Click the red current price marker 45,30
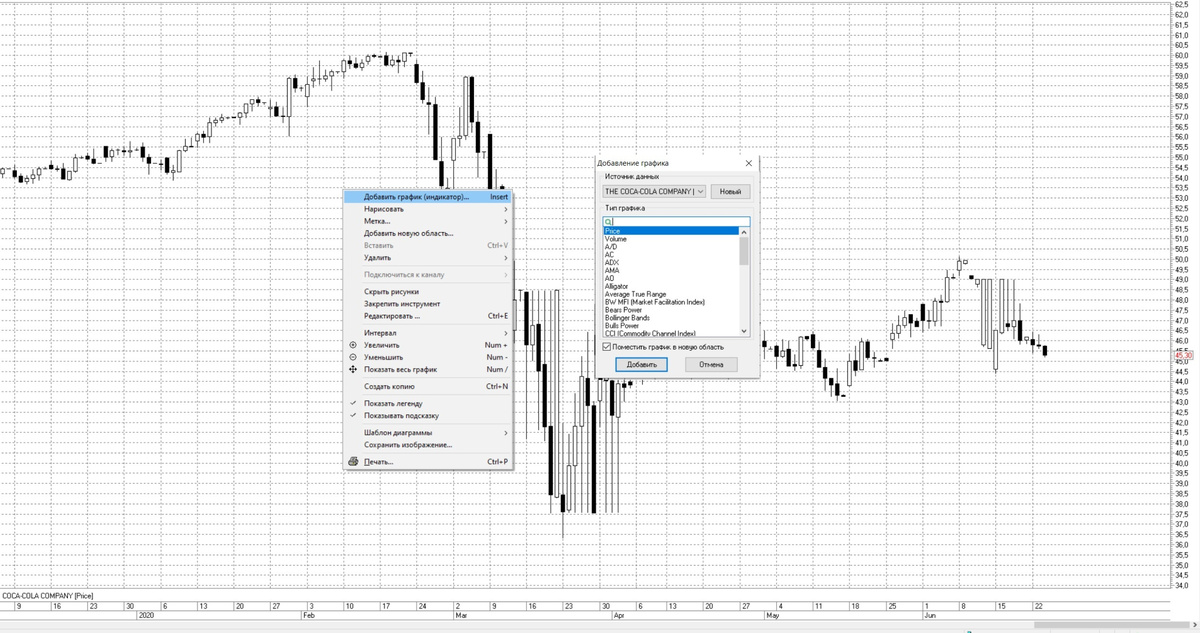1200x633 pixels. [x=1184, y=355]
